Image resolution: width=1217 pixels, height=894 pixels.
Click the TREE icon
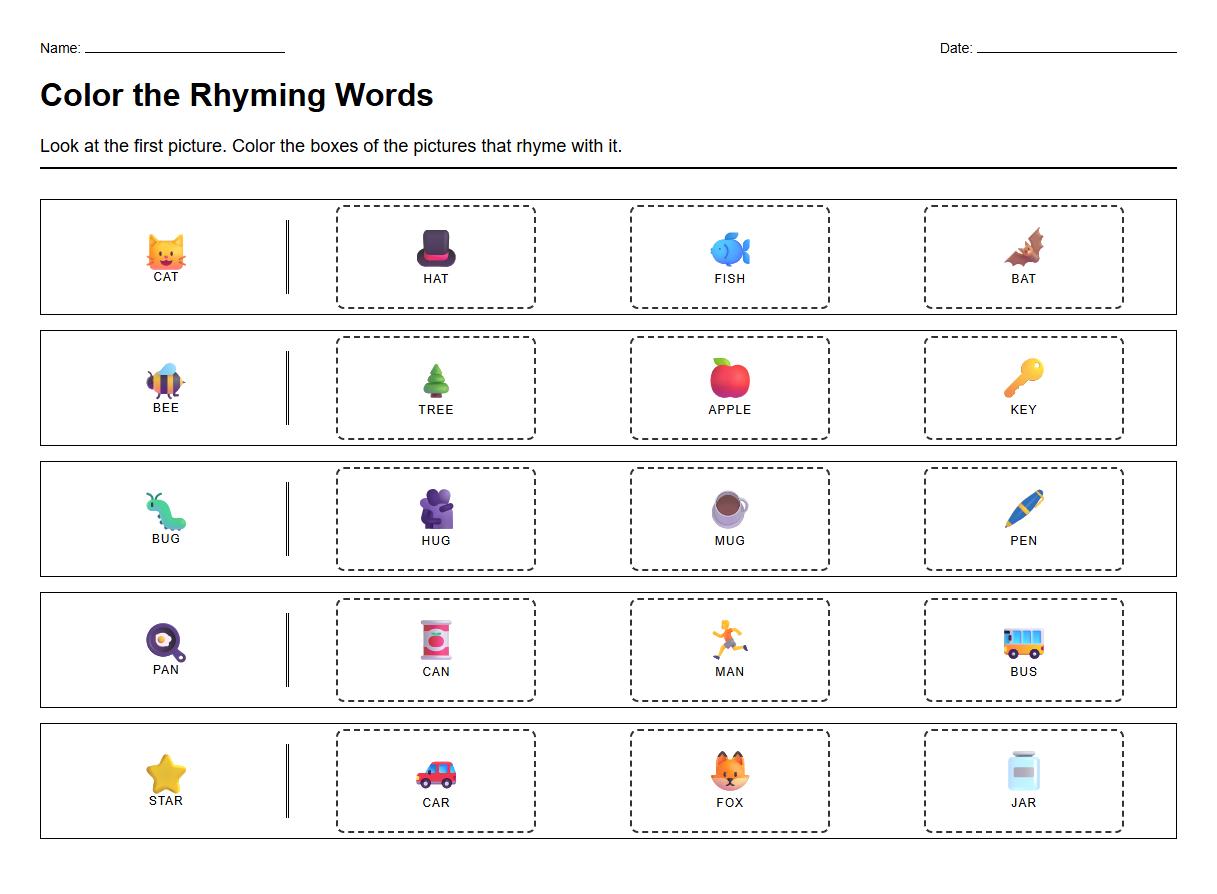[435, 381]
